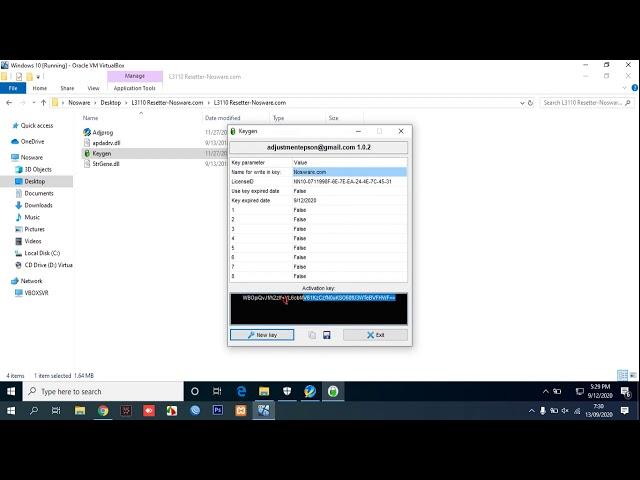This screenshot has width=640, height=480.
Task: Switch to details view layout icon
Action: pyautogui.click(x=622, y=375)
